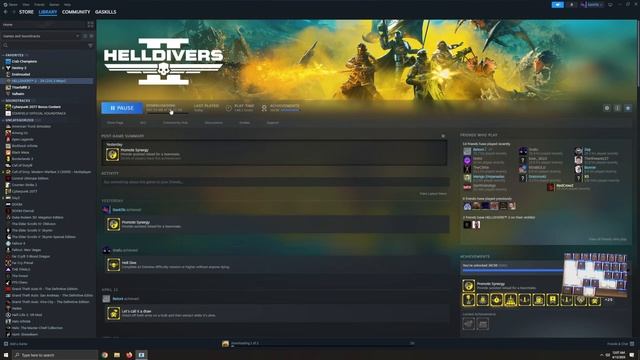This screenshot has width=640, height=360.
Task: Go to the STORE tab
Action: click(x=26, y=12)
